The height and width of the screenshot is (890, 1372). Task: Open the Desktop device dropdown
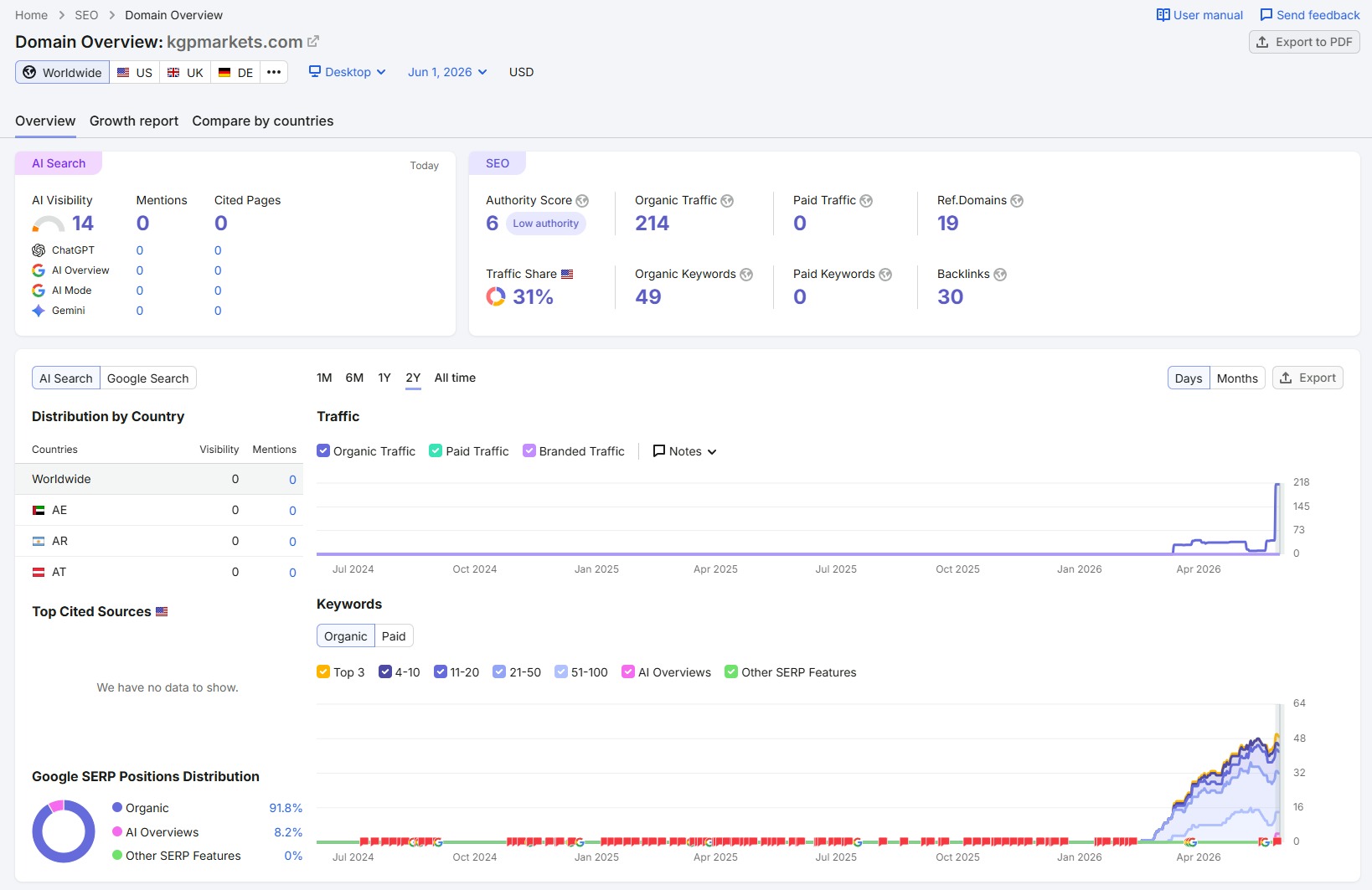348,72
